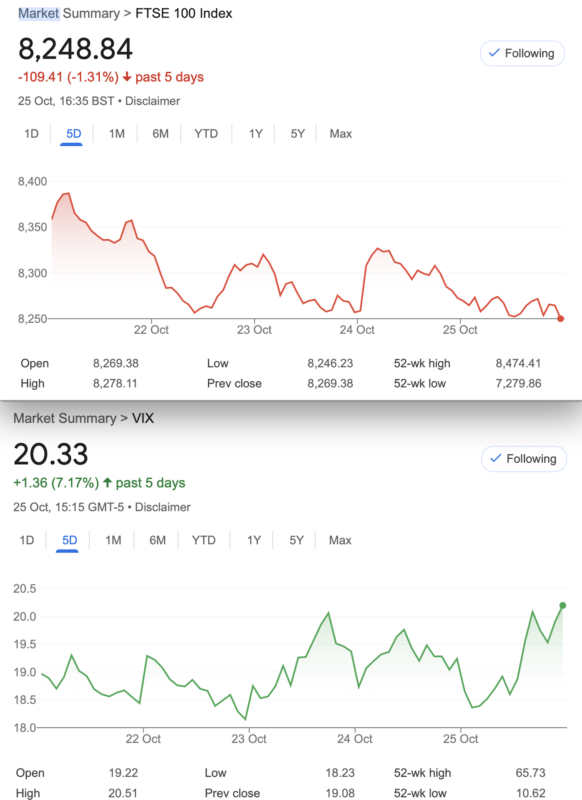Toggle Following button on VIX

coord(523,459)
